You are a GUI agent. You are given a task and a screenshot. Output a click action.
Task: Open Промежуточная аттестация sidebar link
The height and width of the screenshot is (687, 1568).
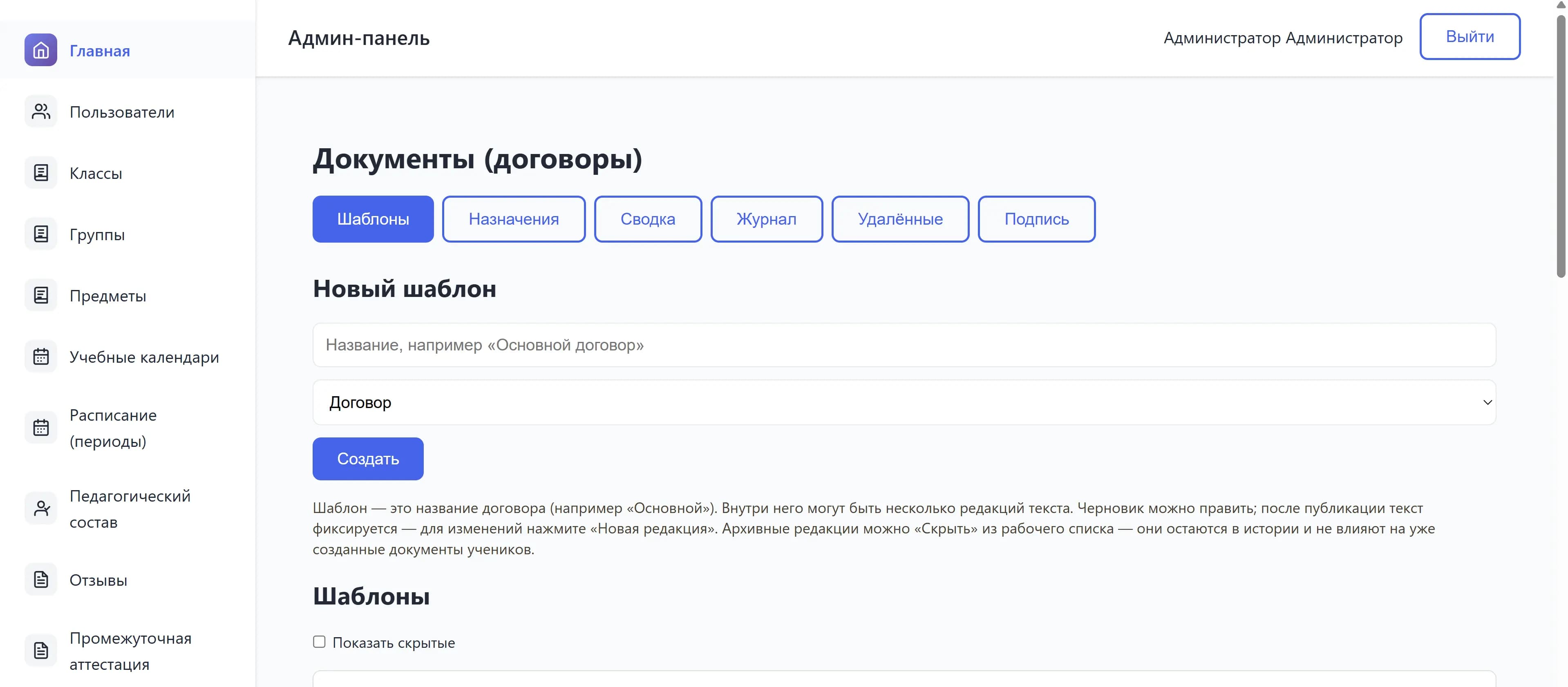point(128,651)
